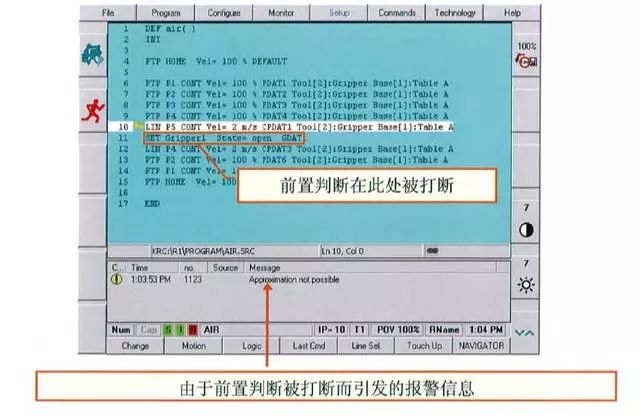640x416 pixels.
Task: Select line 10 LIN P5 CPDAT1
Action: pyautogui.click(x=299, y=127)
